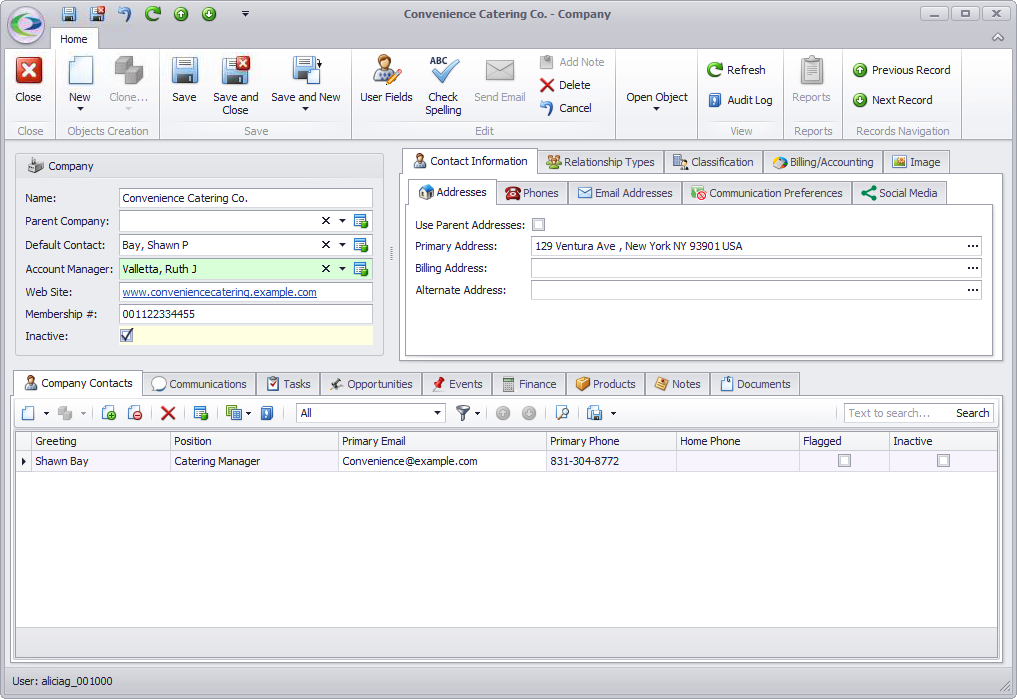
Task: Click the new contact icon in grid toolbar
Action: pyautogui.click(x=29, y=413)
